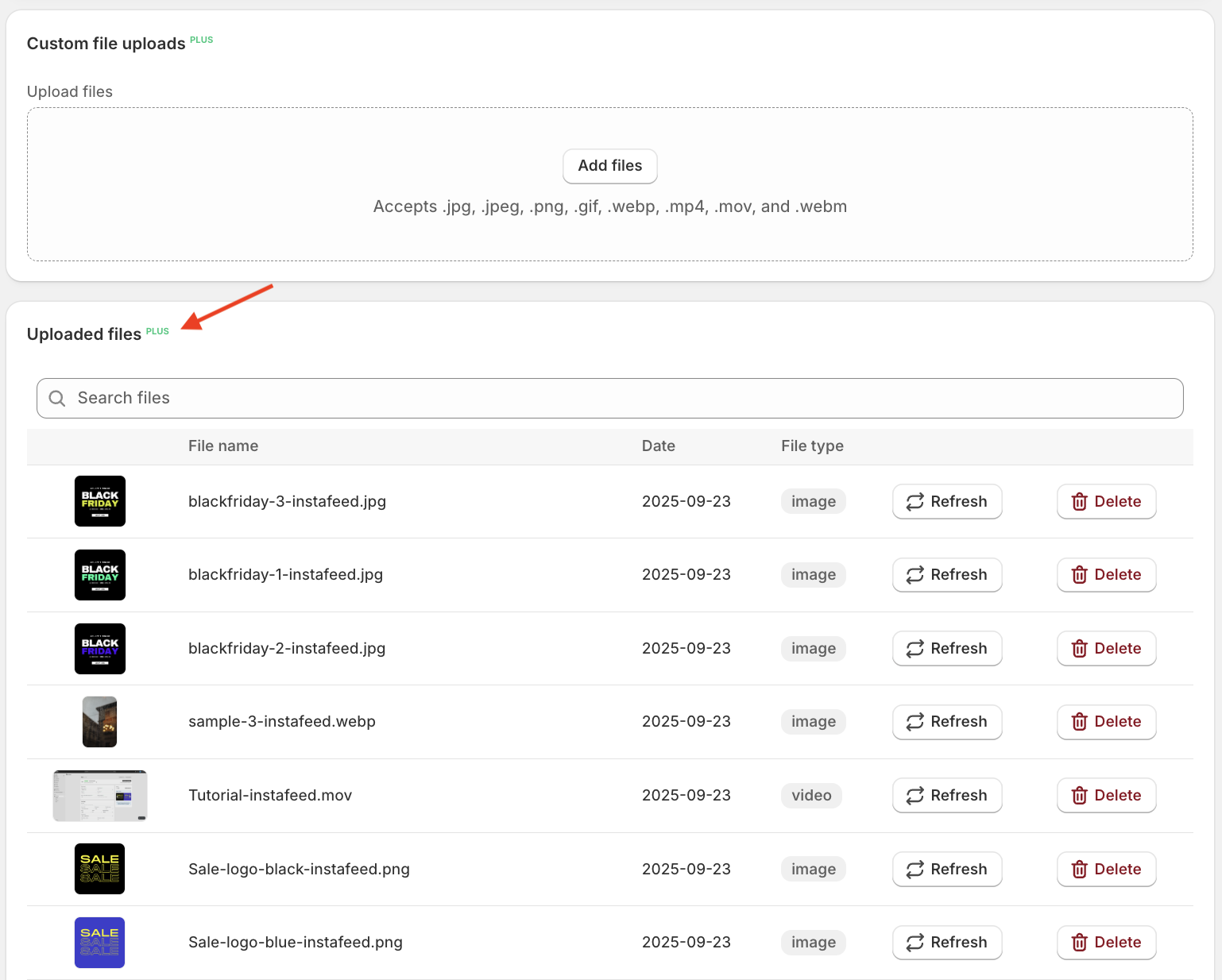
Task: Click the image badge for sample-3-instafeed.webp
Action: tap(813, 722)
